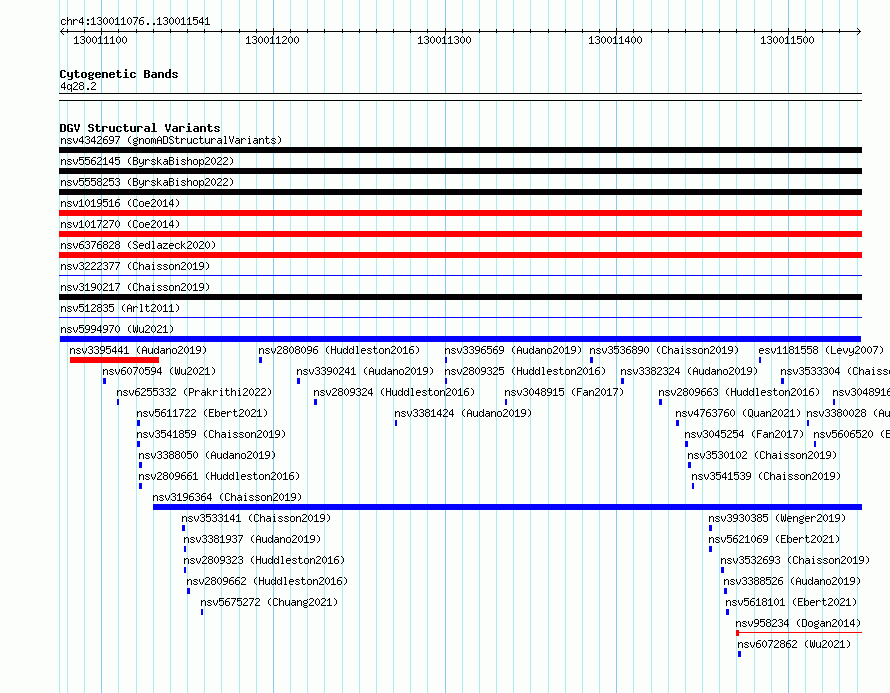Screen dimensions: 890x693
Task: Select nsv3390241 (Audano2019) label
Action: point(365,371)
